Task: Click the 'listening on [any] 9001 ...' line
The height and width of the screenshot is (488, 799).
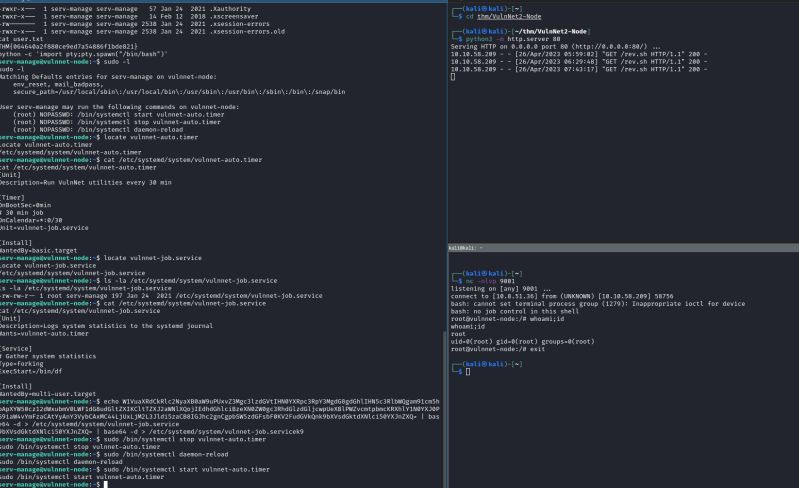Action: tap(501, 288)
